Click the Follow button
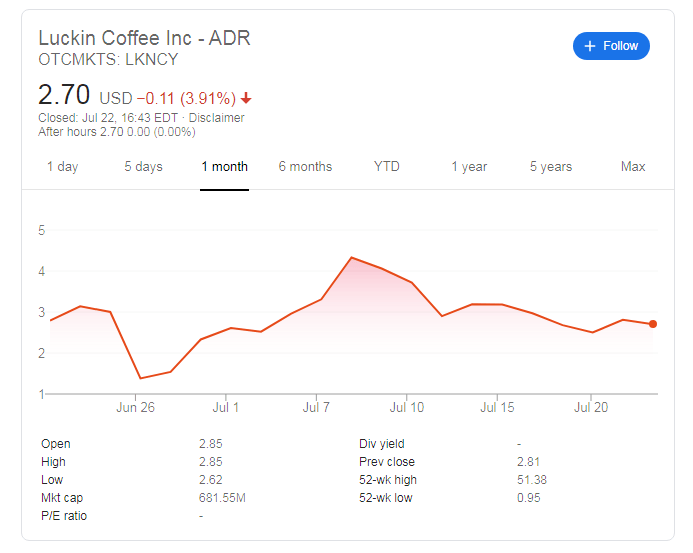The image size is (693, 553). (x=611, y=46)
